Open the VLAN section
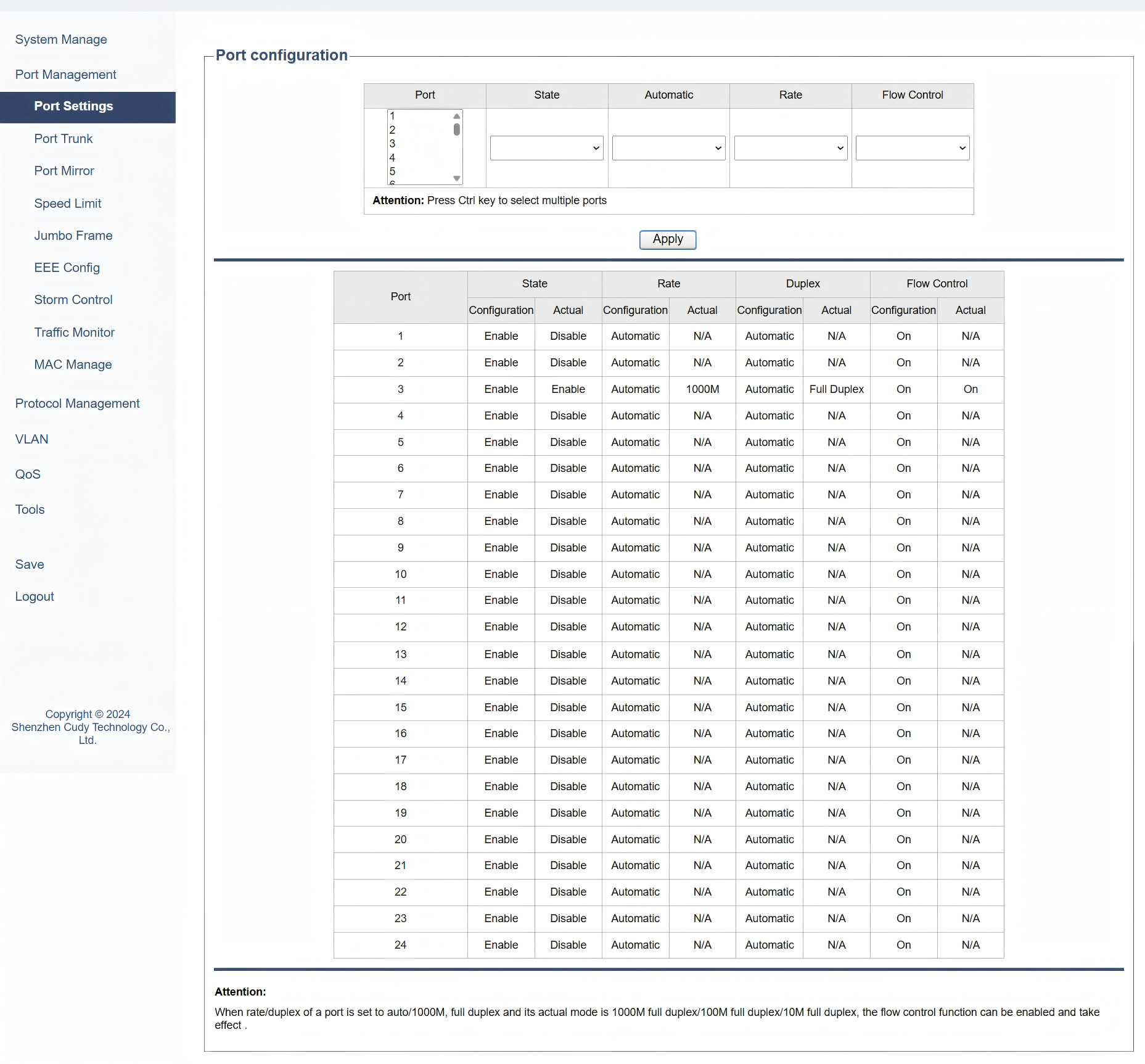 point(32,439)
